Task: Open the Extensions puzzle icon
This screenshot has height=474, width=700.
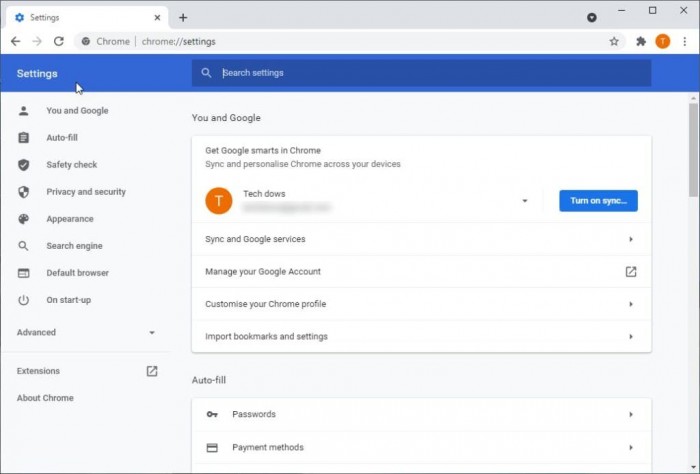Action: (641, 41)
